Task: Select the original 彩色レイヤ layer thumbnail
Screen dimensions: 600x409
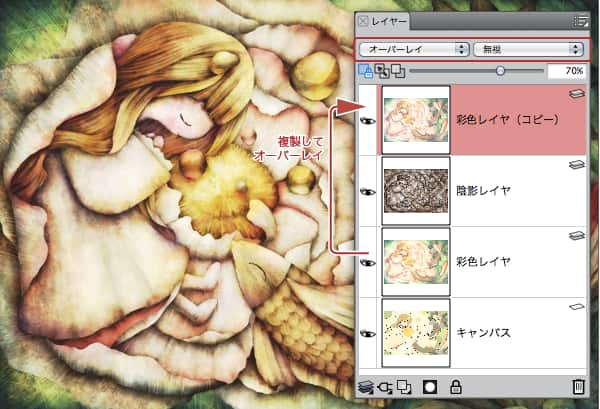Action: (x=416, y=262)
